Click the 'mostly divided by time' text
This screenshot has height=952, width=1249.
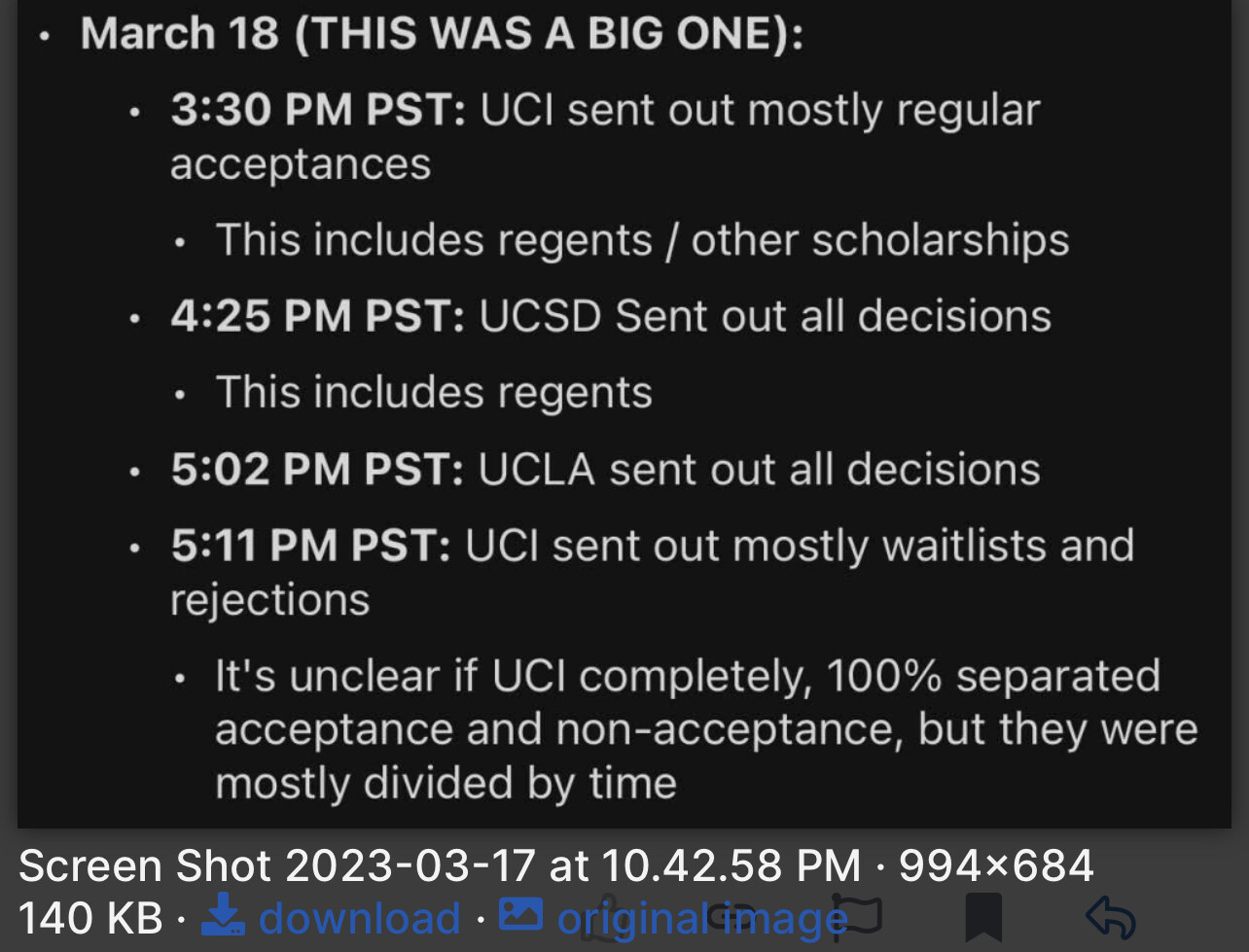coord(446,783)
